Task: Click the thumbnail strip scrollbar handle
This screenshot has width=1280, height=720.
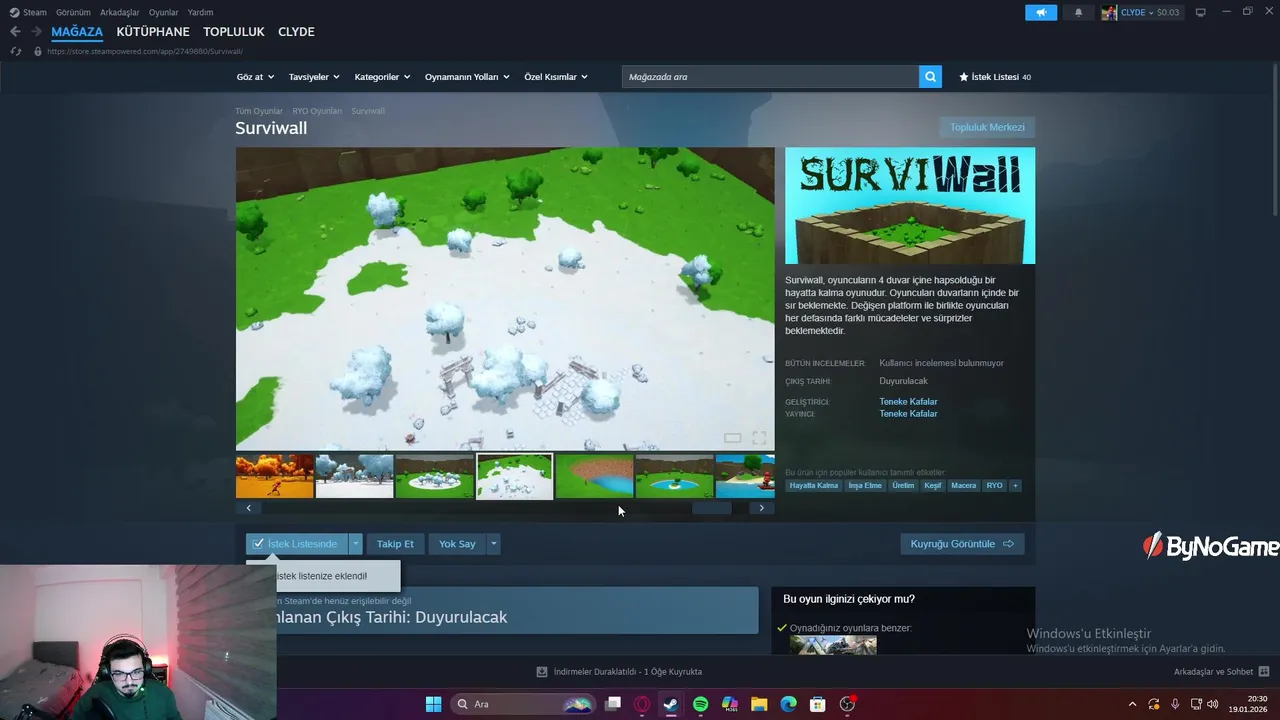Action: point(712,508)
